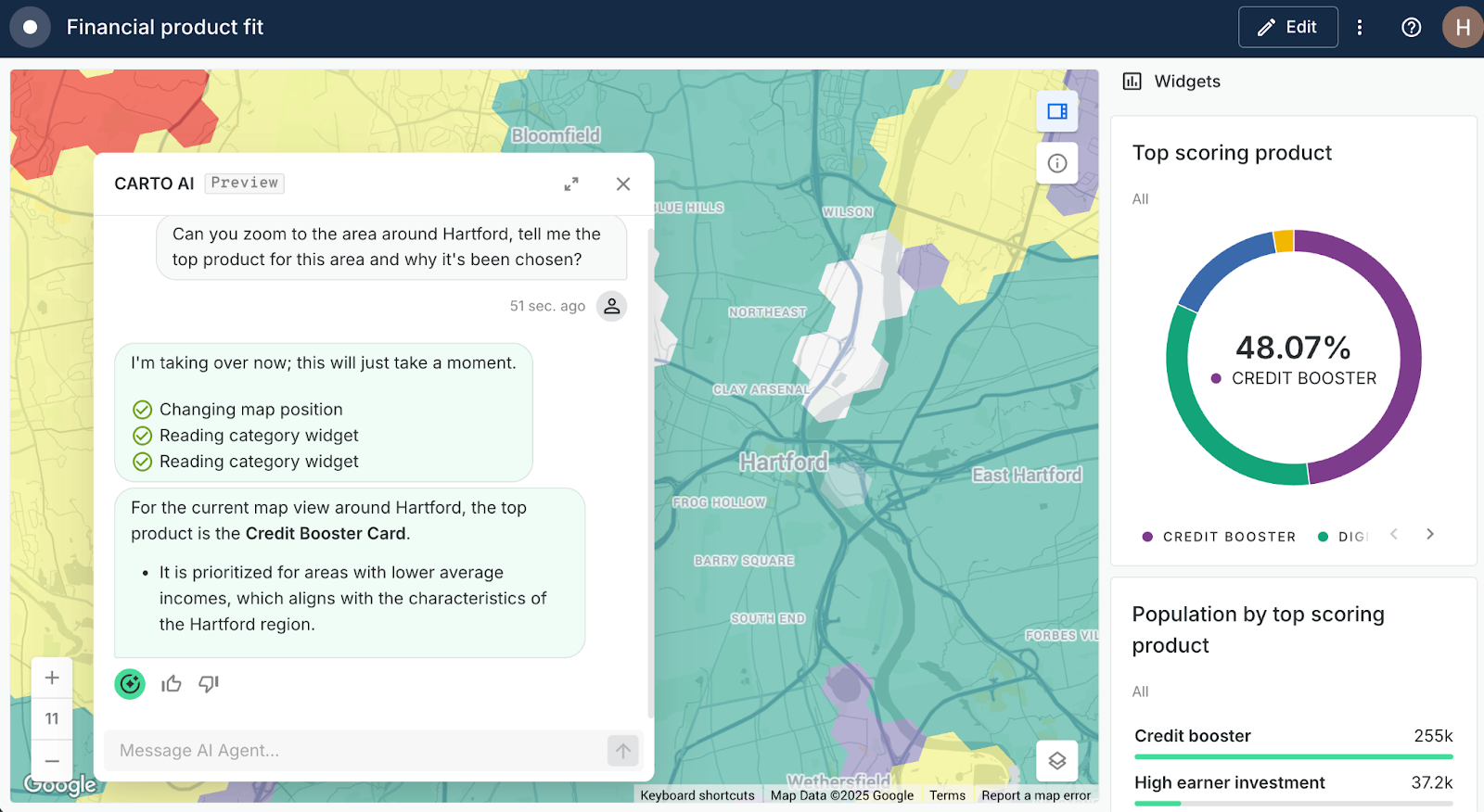Screen dimensions: 1484x812
Task: Click the 48.07% value in donut chart
Action: tap(1293, 348)
